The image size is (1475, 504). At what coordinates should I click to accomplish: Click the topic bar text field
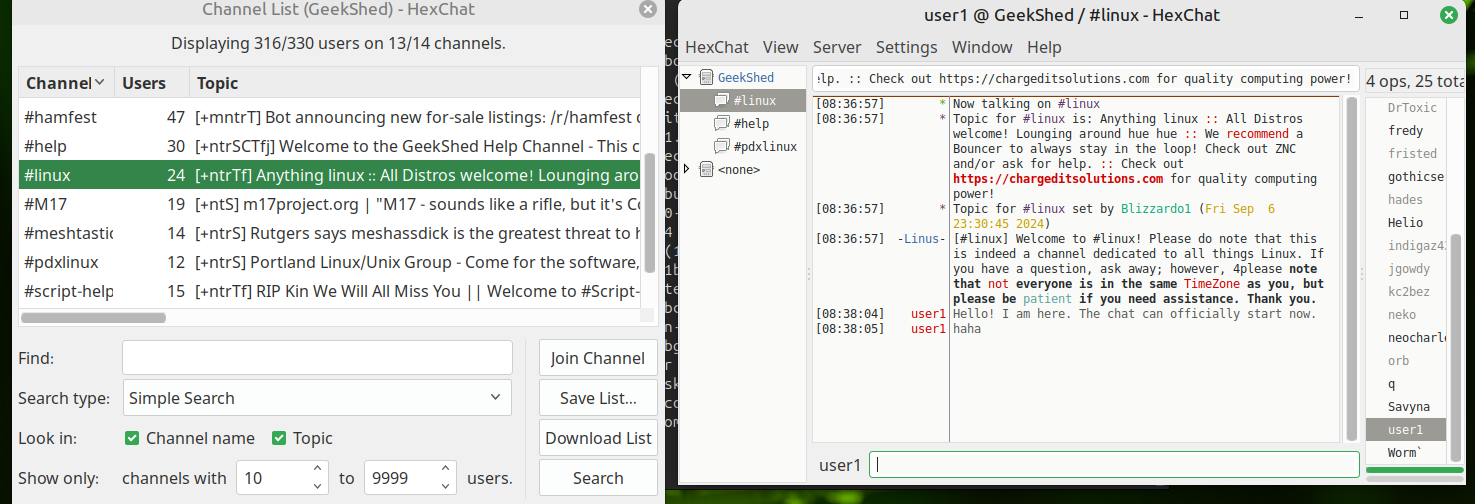click(x=1086, y=78)
